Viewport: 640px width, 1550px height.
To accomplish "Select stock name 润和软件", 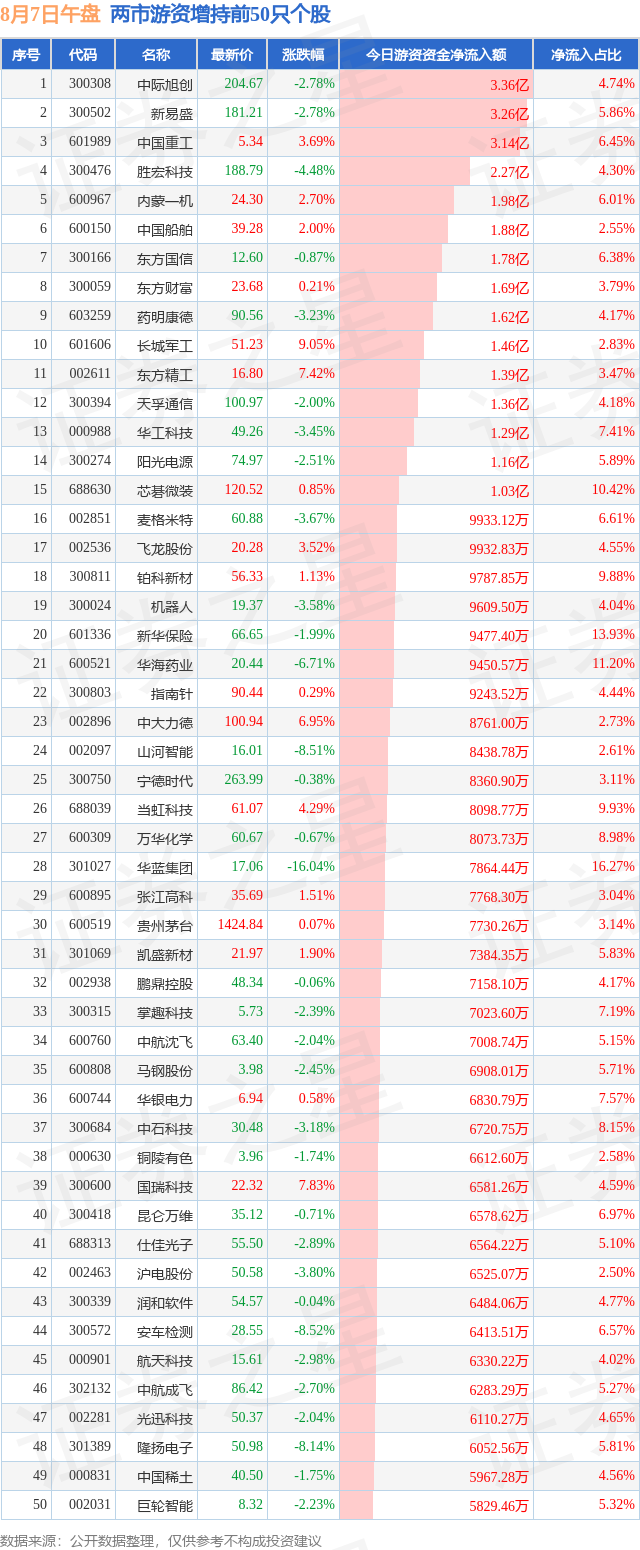I will pyautogui.click(x=165, y=1303).
